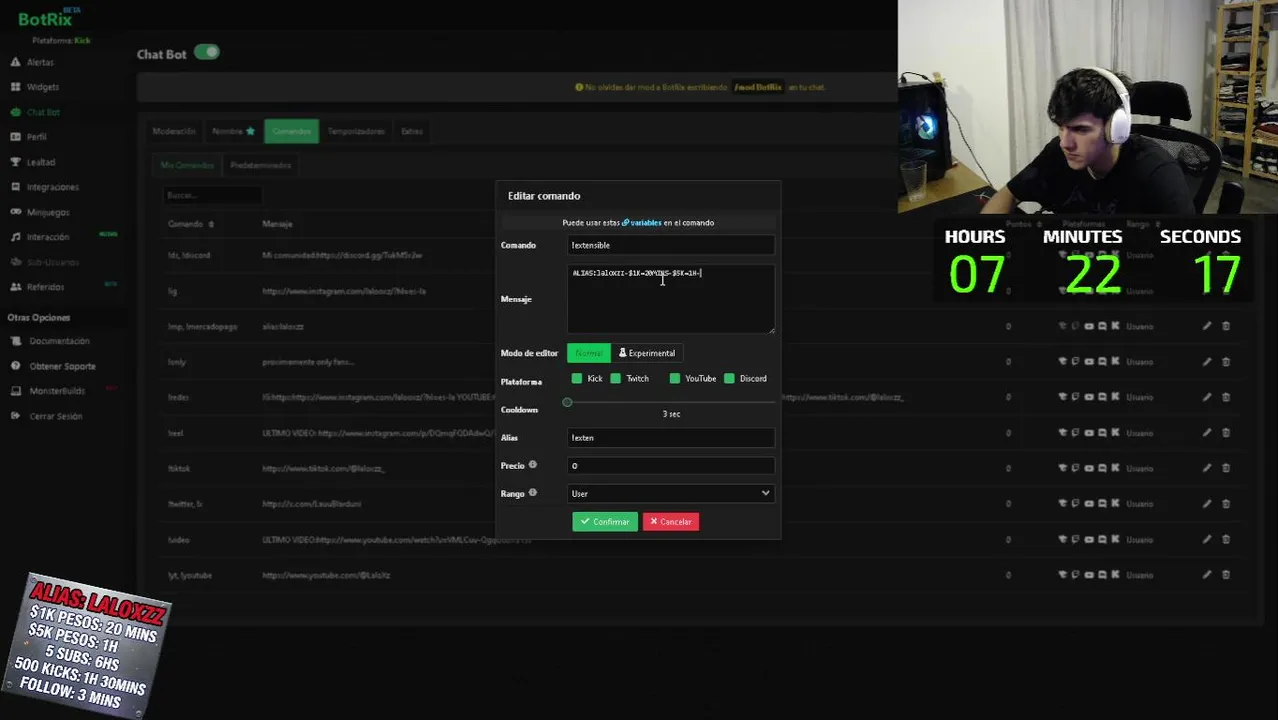Edit the !redes command row

1207,397
